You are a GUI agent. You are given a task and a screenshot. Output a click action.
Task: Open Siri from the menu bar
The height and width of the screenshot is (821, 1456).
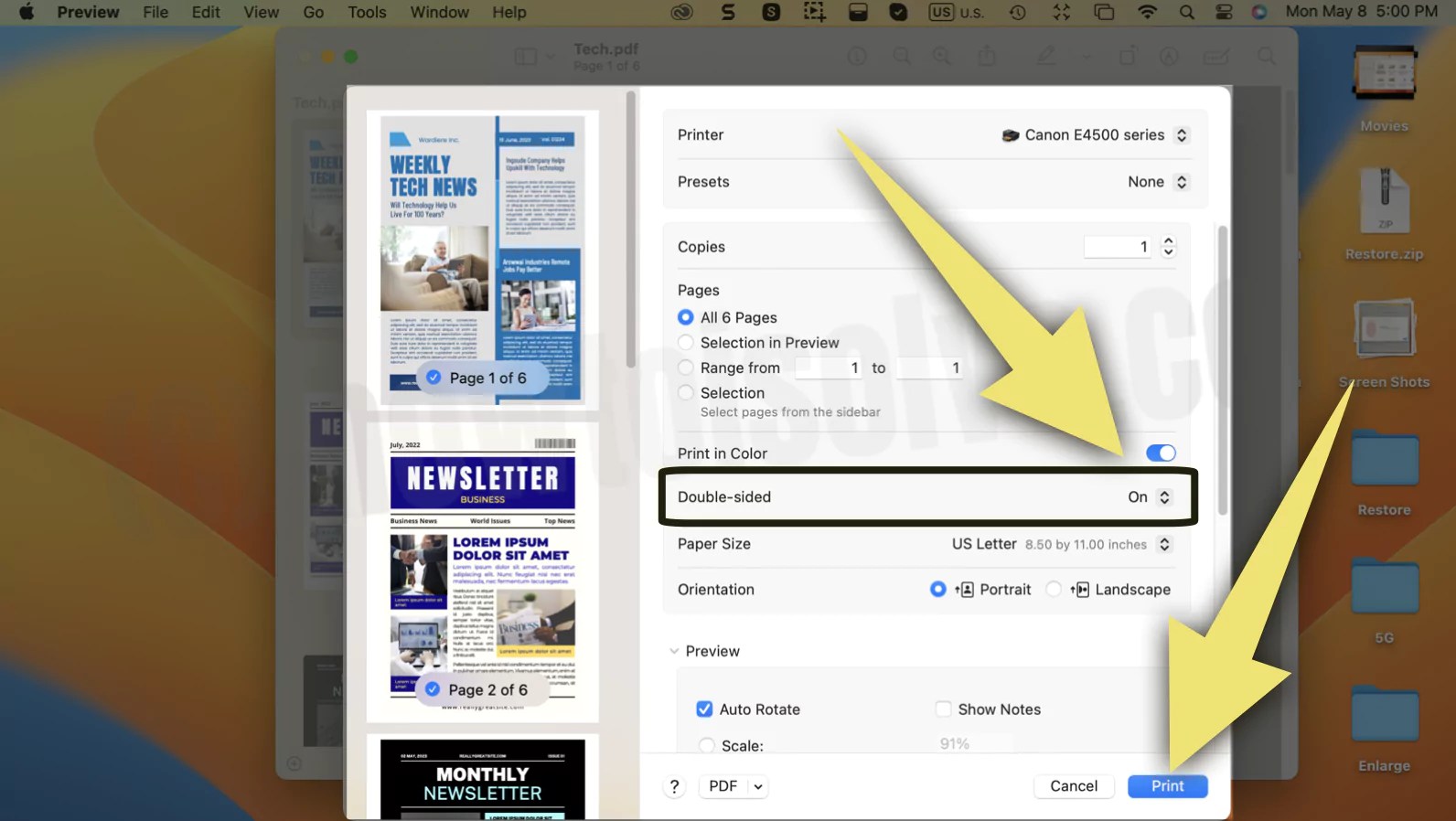tap(1259, 12)
